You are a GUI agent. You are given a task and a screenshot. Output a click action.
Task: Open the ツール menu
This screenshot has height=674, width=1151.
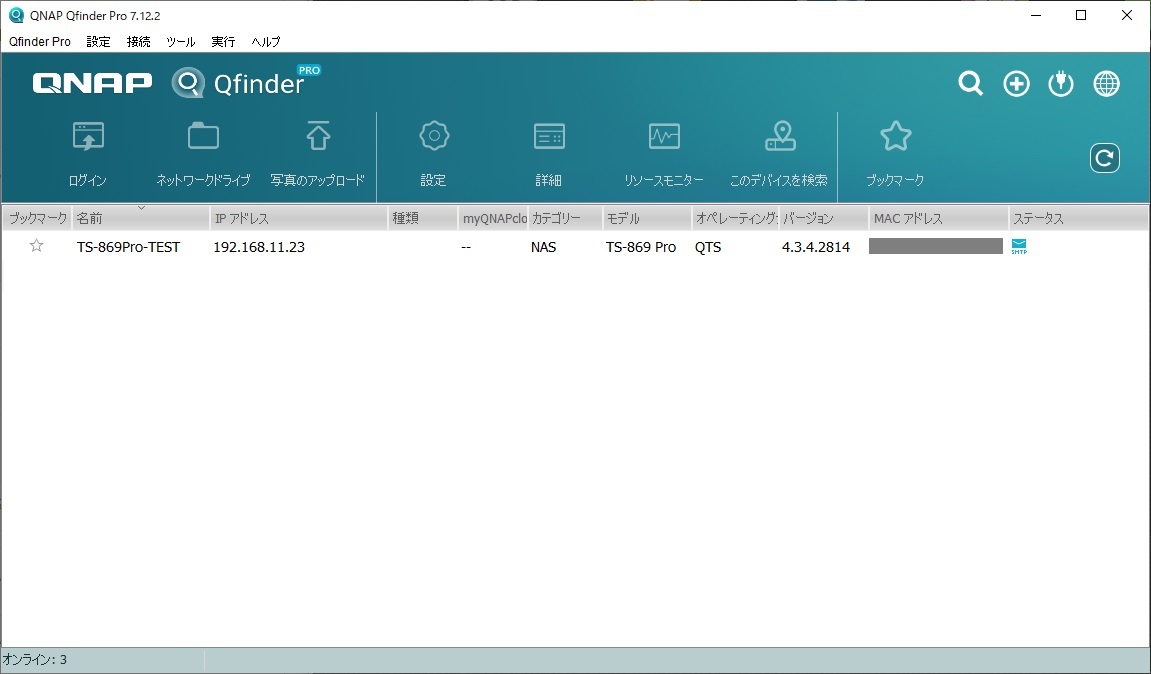point(181,42)
